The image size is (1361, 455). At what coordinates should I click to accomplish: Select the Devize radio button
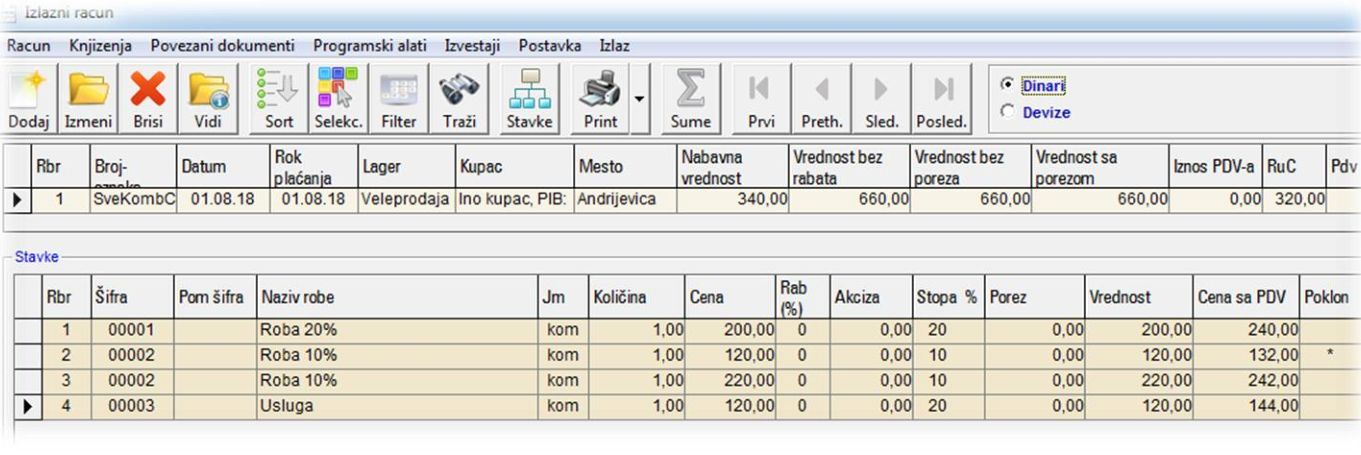(x=1007, y=112)
